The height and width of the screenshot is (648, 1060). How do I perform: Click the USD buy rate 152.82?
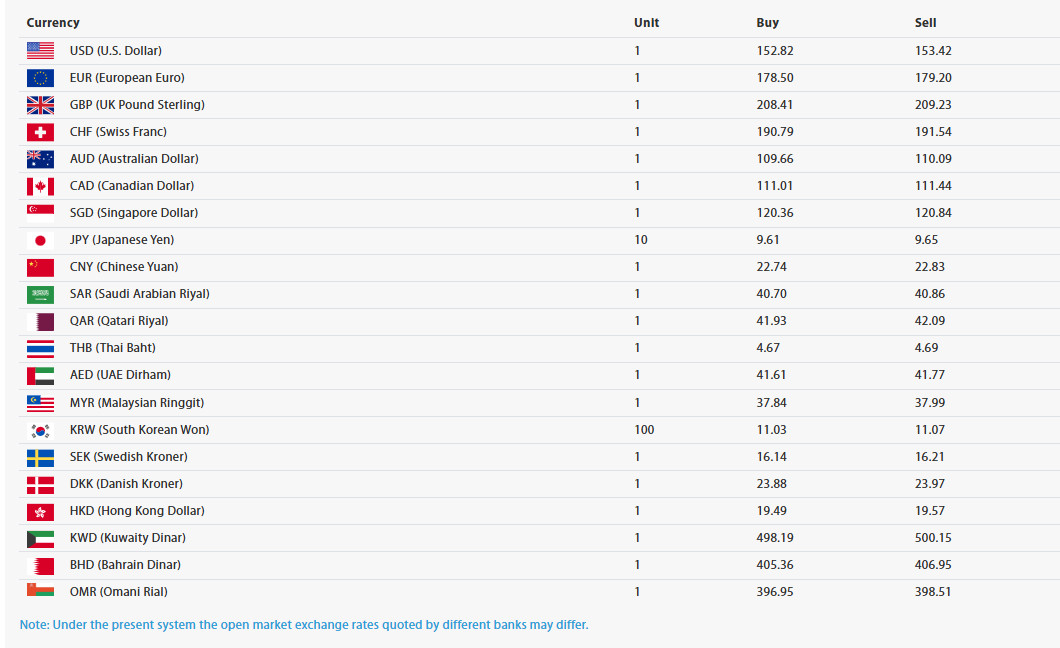(775, 51)
